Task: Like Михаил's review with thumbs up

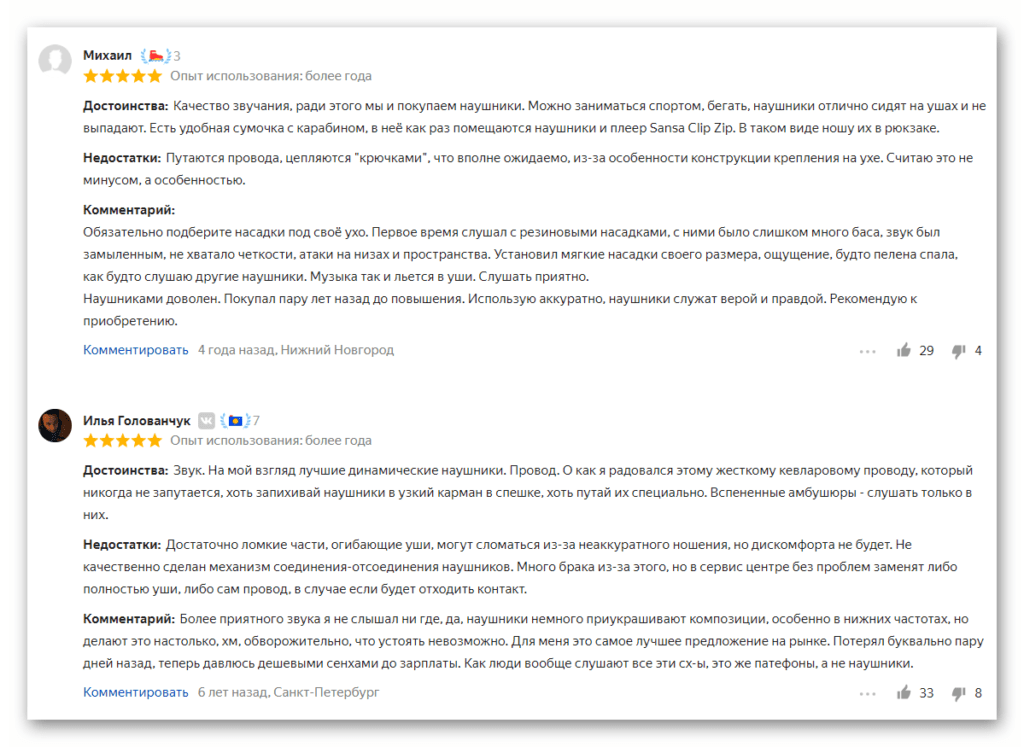Action: pyautogui.click(x=904, y=351)
